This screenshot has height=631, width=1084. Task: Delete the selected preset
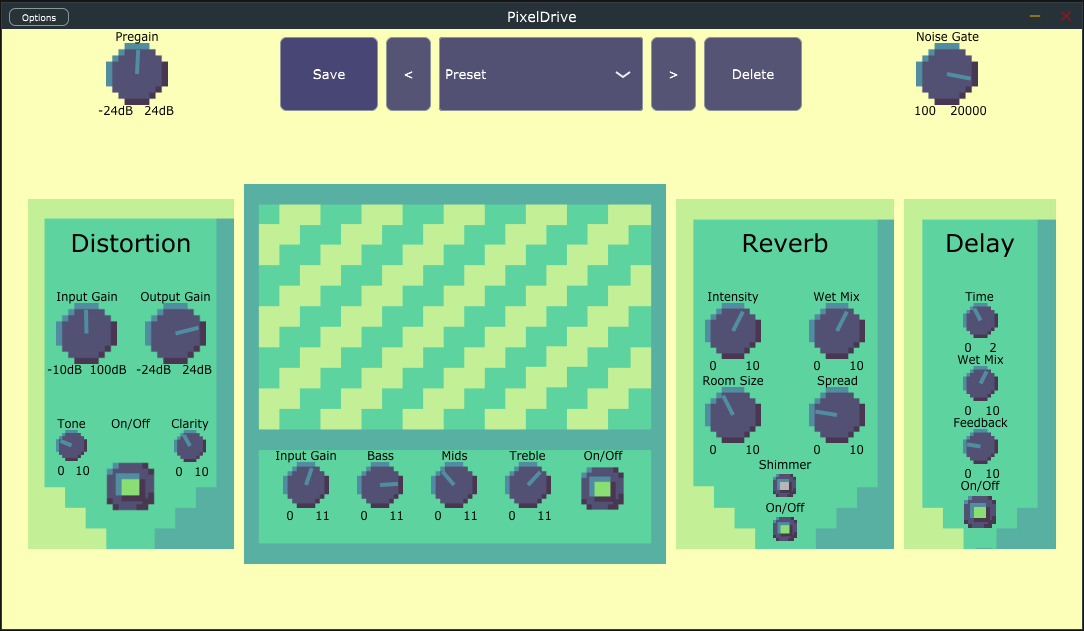click(752, 74)
